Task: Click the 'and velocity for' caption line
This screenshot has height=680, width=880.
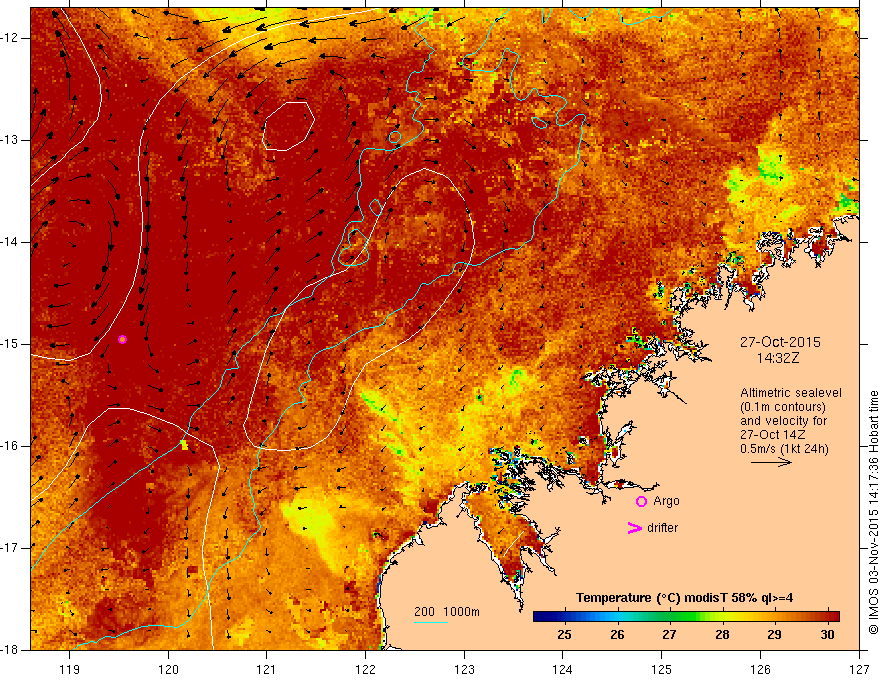Action: [783, 421]
